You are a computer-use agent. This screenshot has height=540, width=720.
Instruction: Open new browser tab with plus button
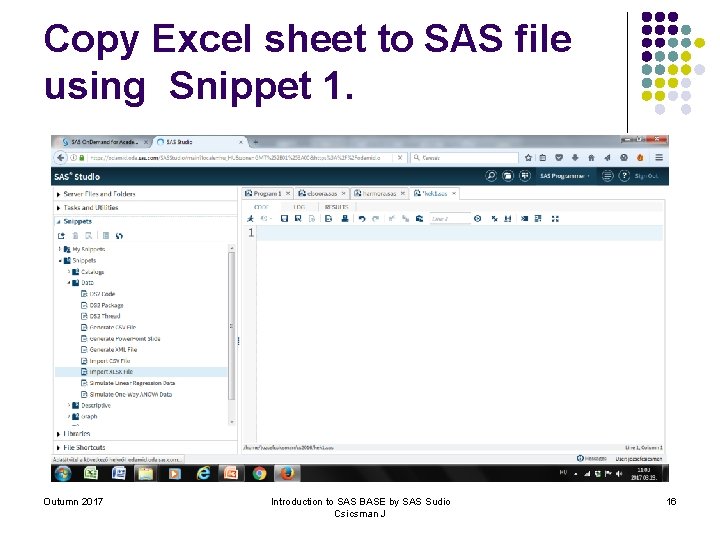click(256, 142)
